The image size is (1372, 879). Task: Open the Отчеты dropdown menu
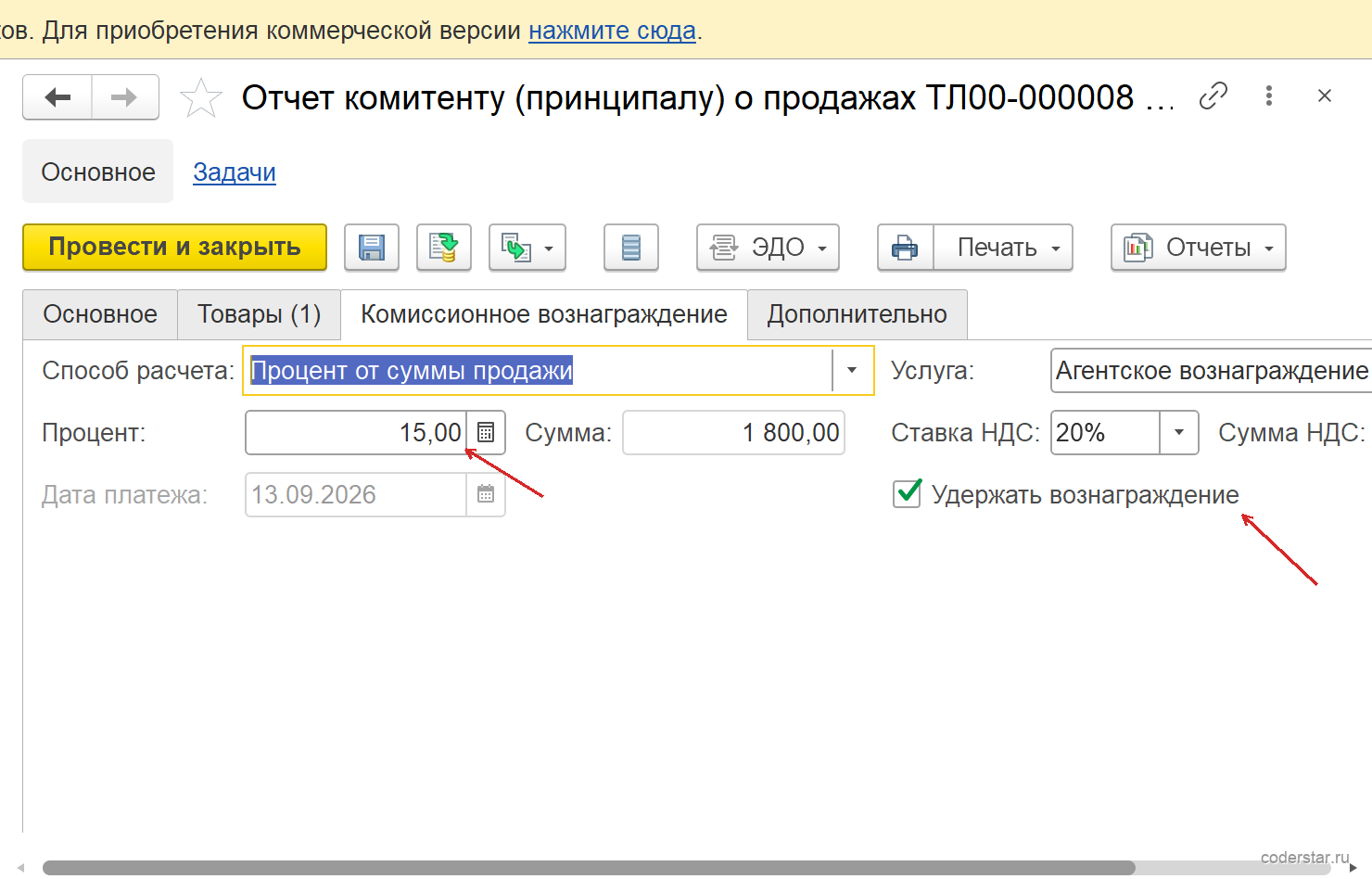click(x=1199, y=248)
